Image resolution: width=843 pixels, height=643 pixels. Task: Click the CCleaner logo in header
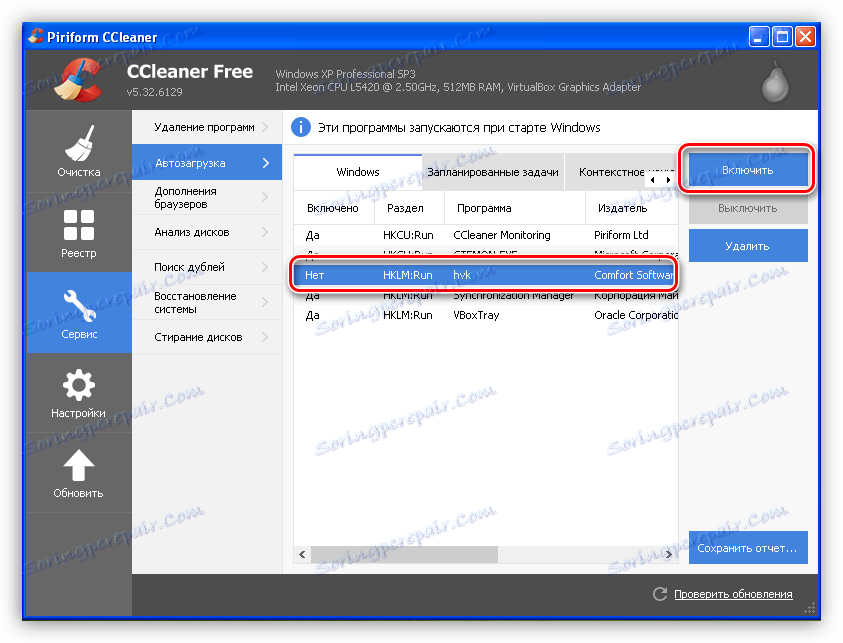79,81
